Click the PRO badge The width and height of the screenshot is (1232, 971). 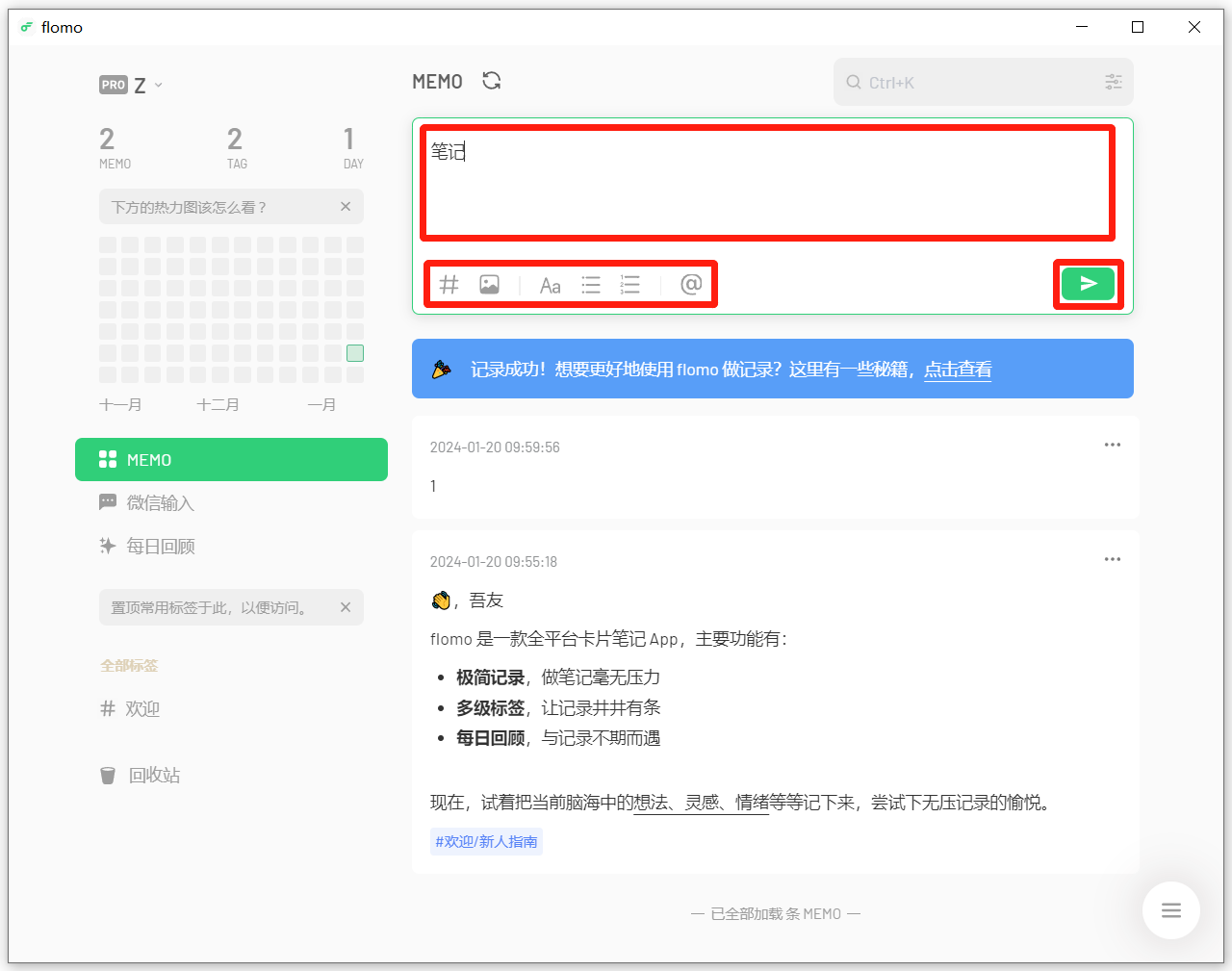click(114, 85)
